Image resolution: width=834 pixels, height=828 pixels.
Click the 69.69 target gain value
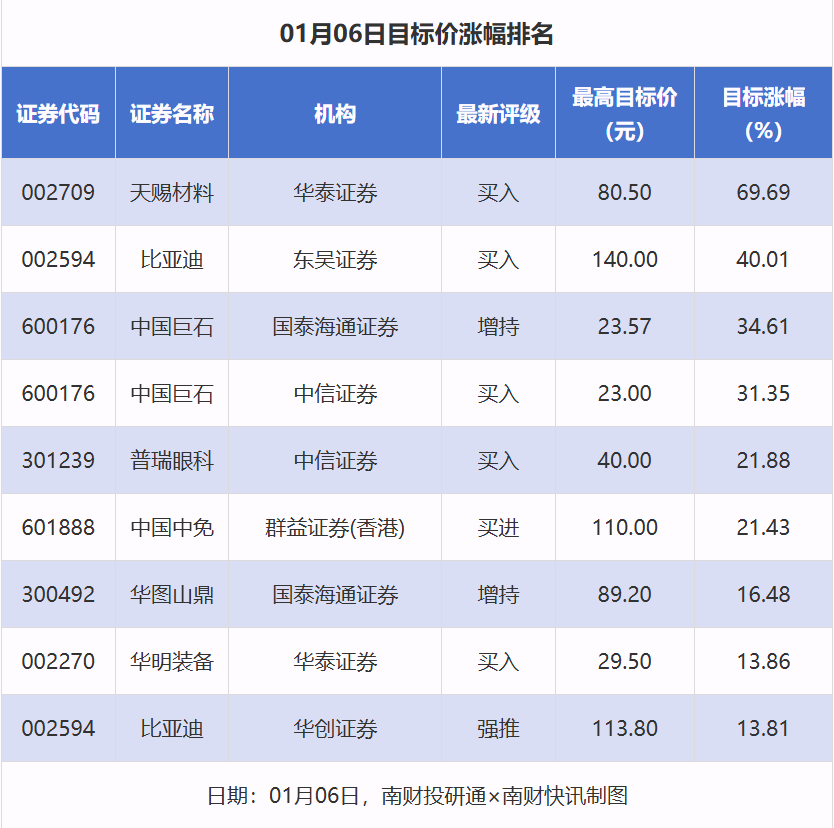click(763, 192)
